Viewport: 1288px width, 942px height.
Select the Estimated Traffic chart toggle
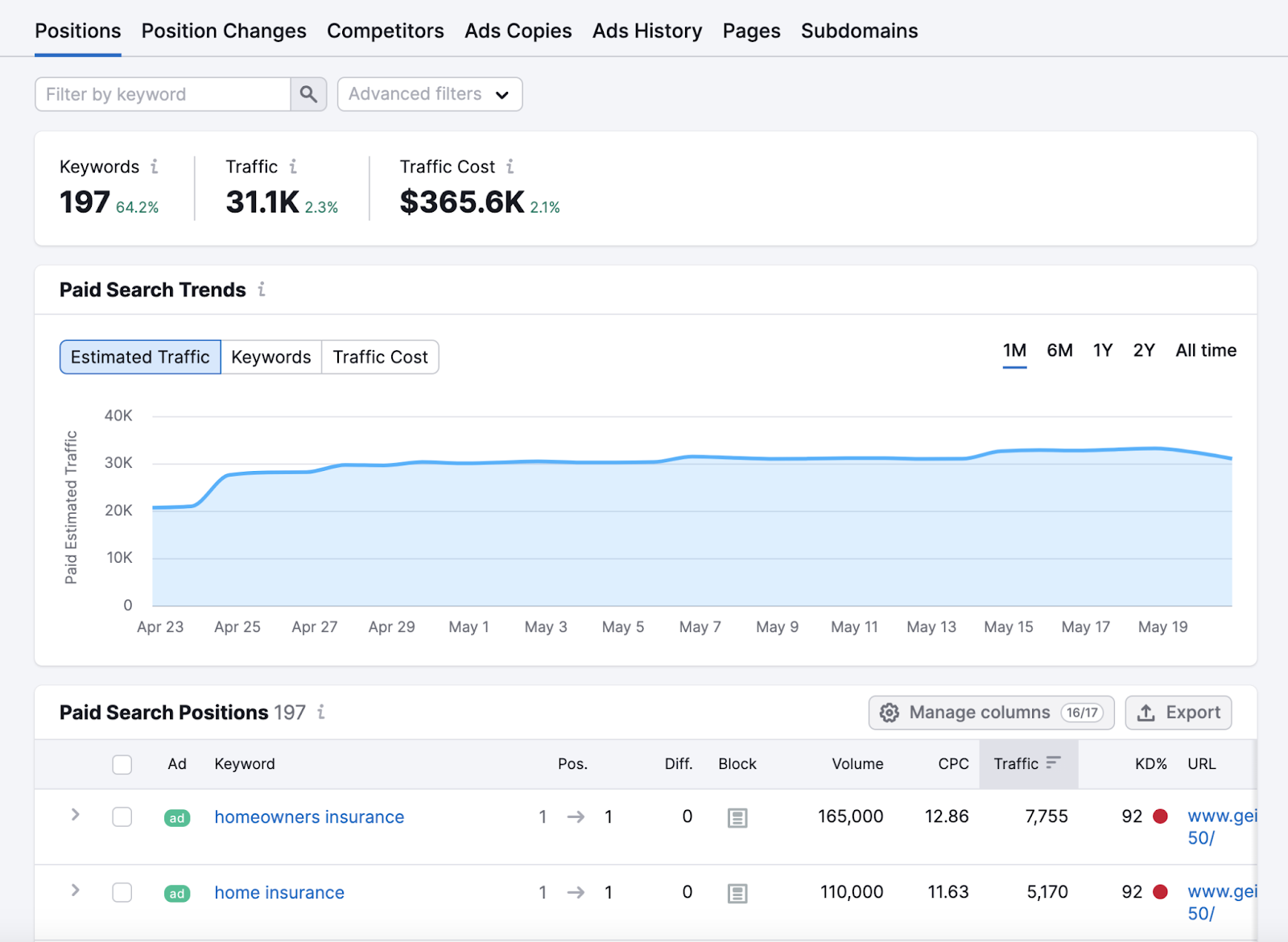click(x=140, y=357)
